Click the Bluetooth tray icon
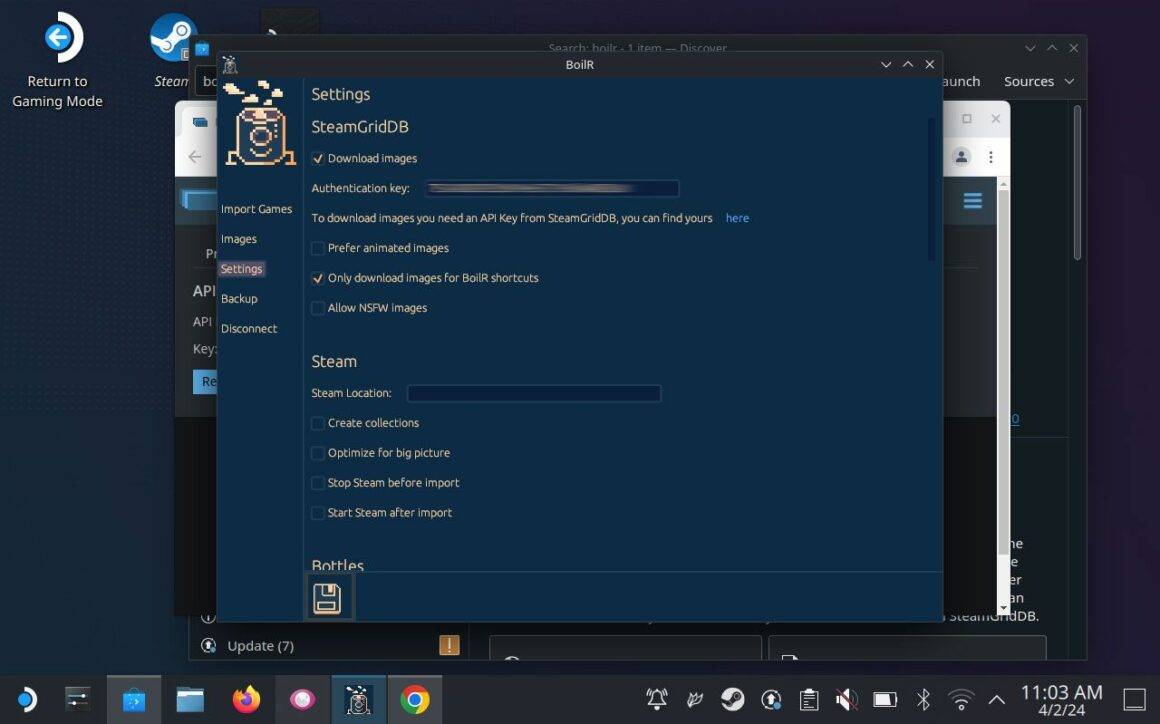The image size is (1160, 724). pos(923,699)
